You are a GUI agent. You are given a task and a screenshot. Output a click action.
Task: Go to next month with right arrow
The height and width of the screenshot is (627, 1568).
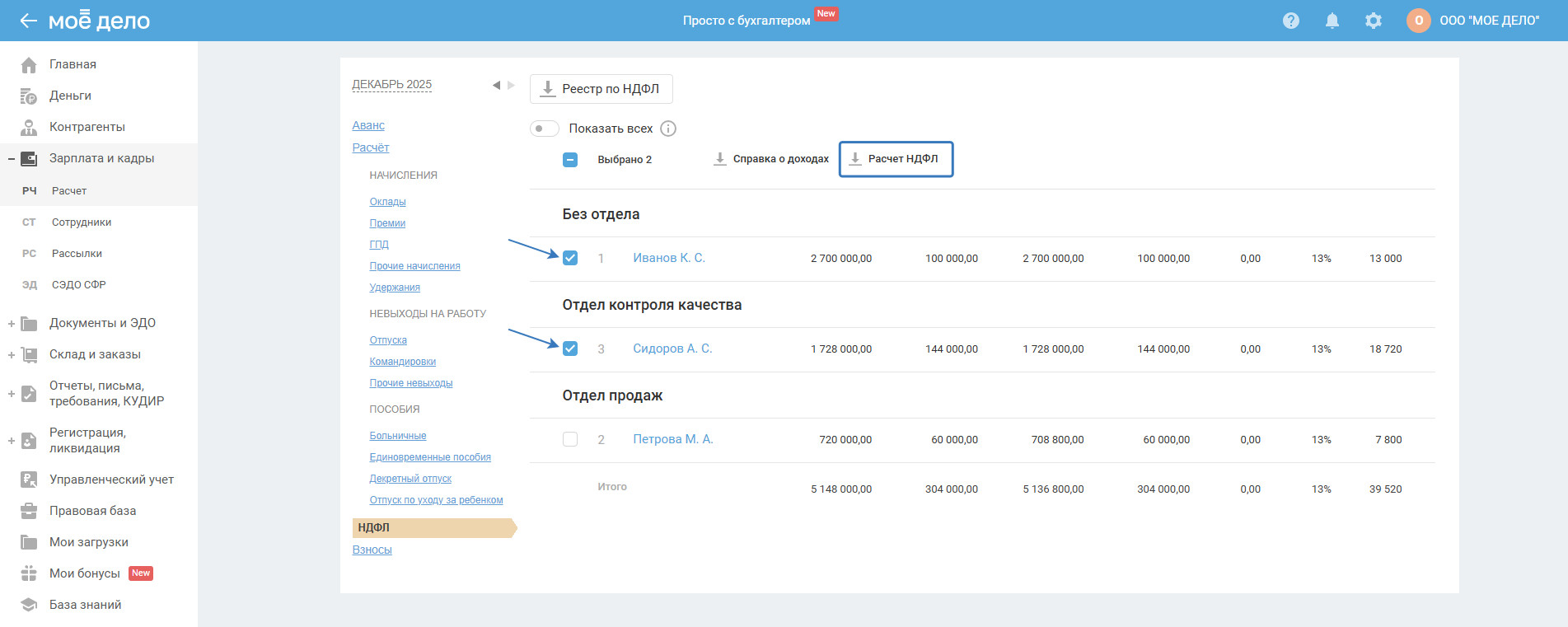(x=511, y=85)
